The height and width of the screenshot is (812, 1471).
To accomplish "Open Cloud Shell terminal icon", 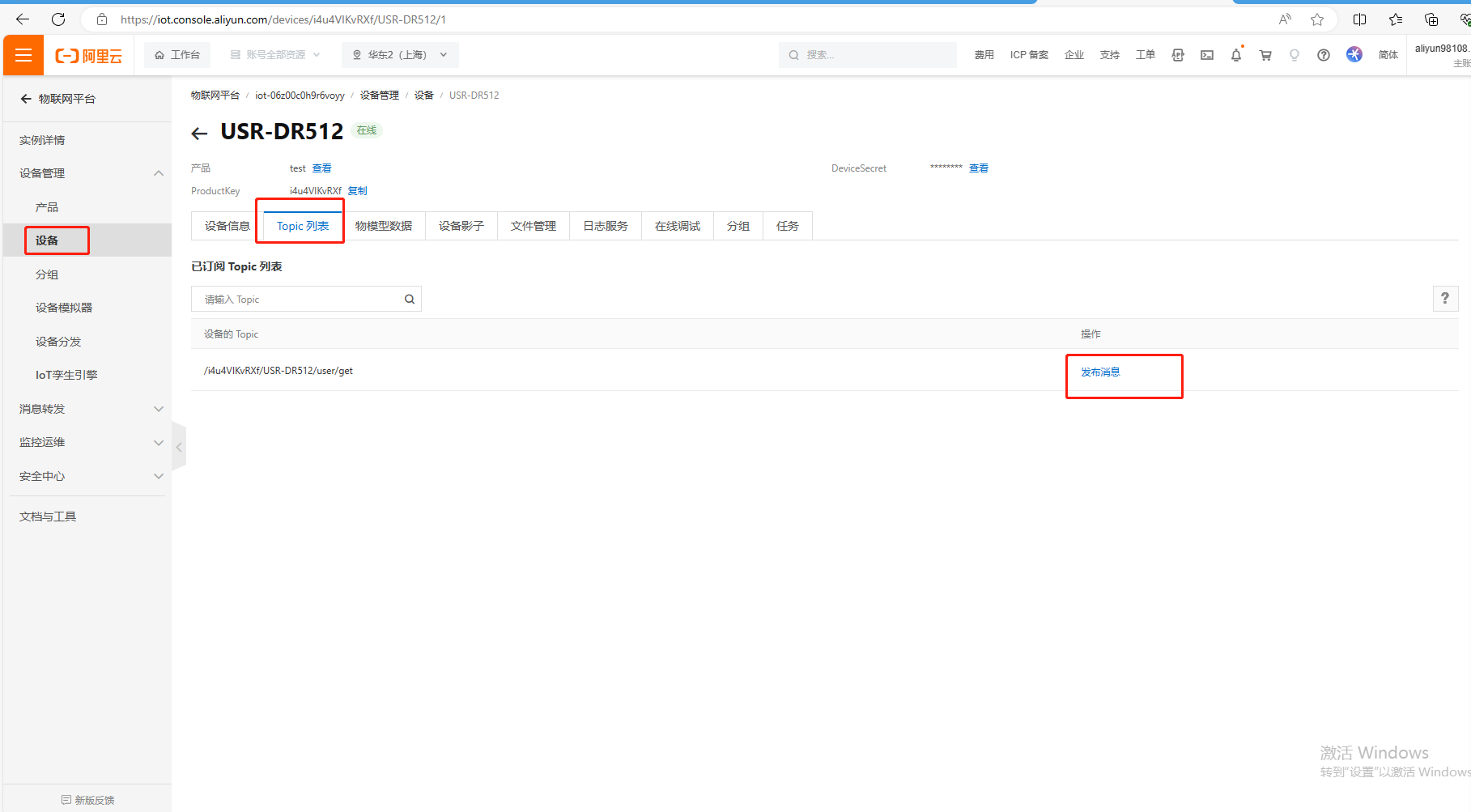I will click(x=1206, y=55).
